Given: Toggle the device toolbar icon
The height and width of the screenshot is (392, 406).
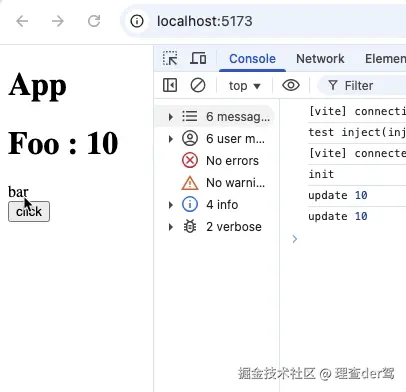Looking at the screenshot, I should tap(198, 58).
